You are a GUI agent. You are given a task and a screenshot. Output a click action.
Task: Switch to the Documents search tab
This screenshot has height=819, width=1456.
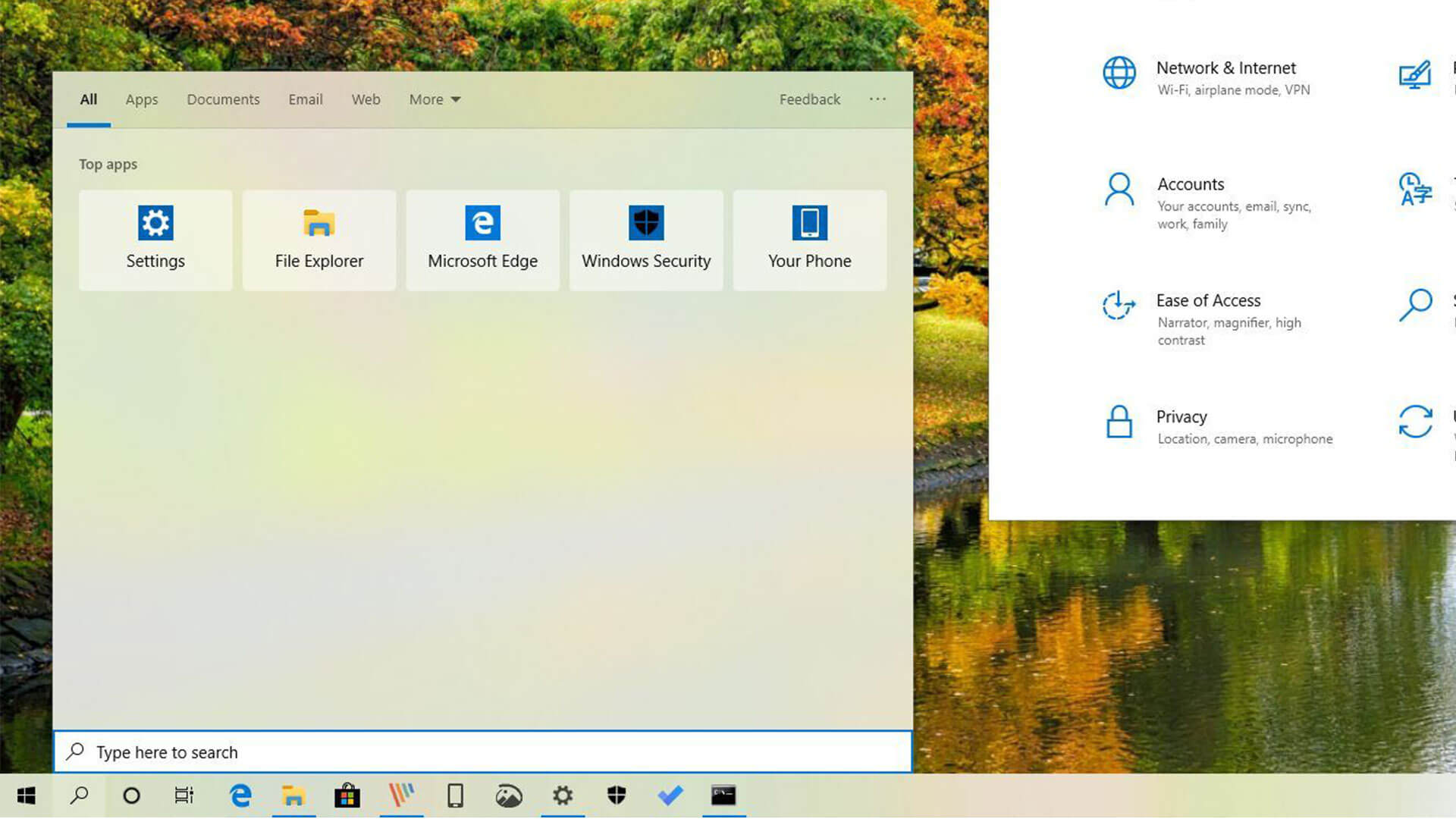point(223,99)
